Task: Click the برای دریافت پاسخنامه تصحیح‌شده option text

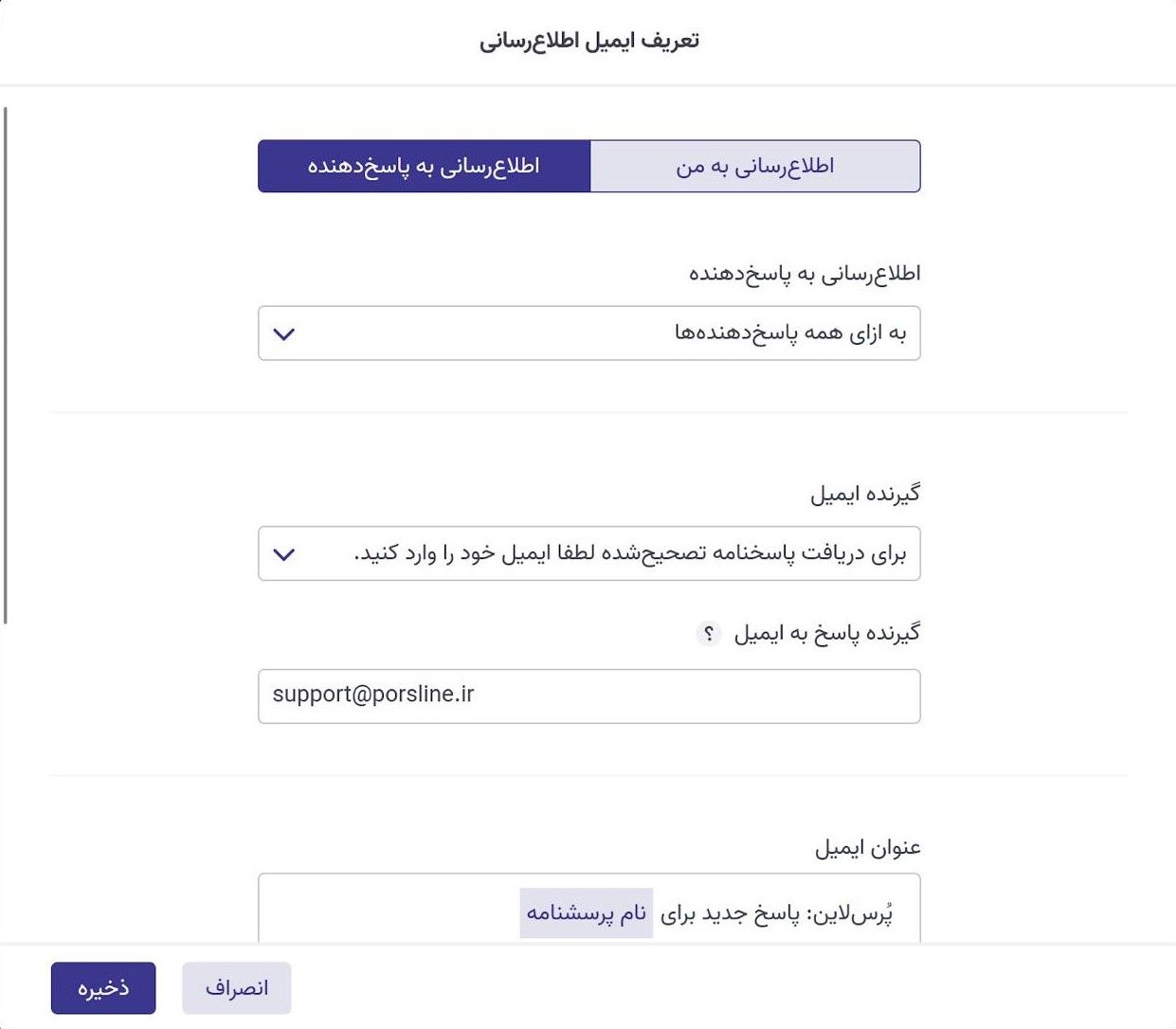Action: coord(630,554)
